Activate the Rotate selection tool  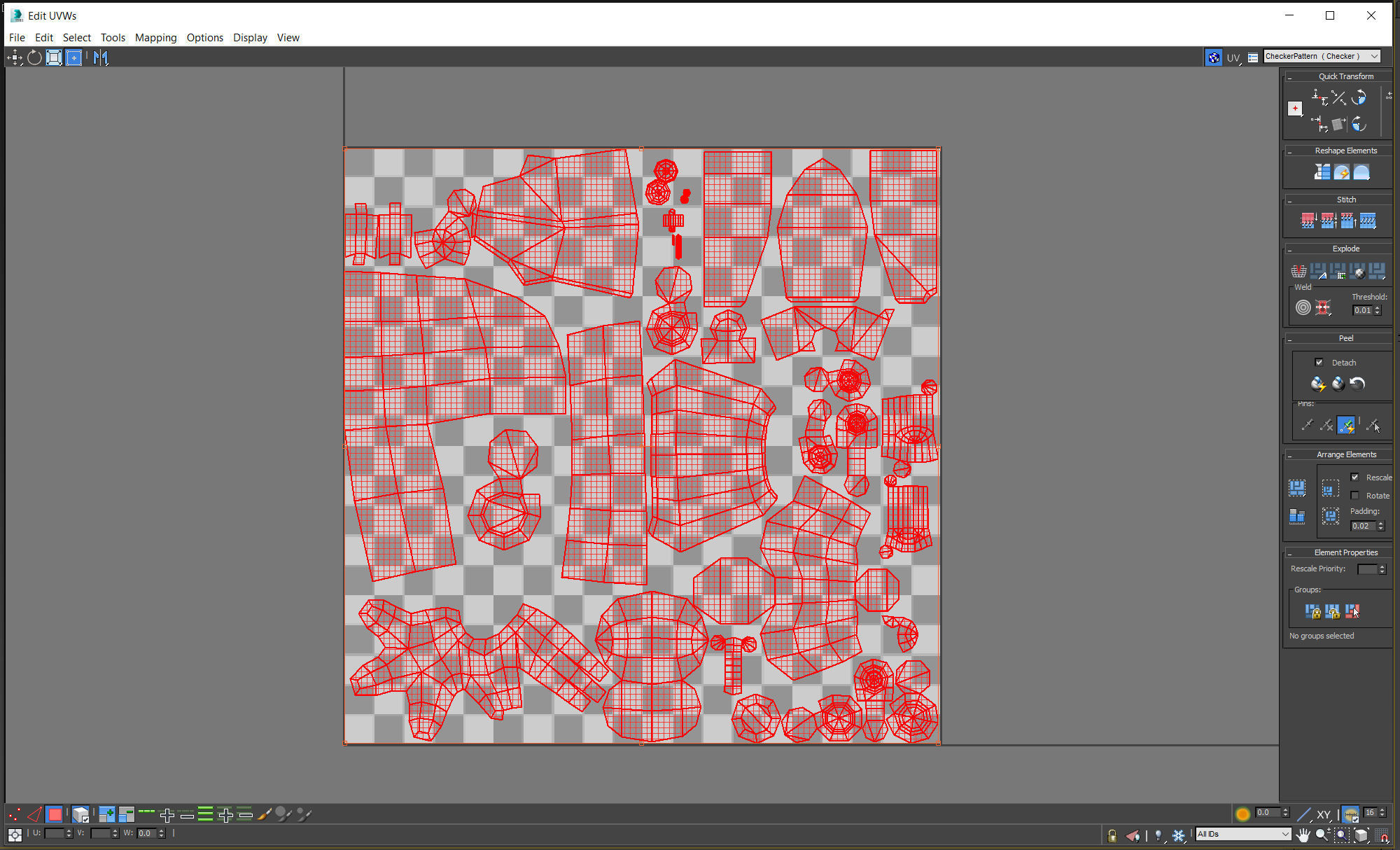click(x=34, y=57)
